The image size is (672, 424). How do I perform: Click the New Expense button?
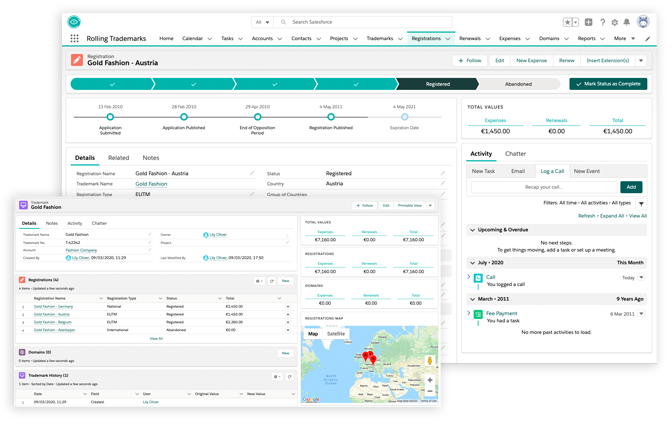coord(531,60)
